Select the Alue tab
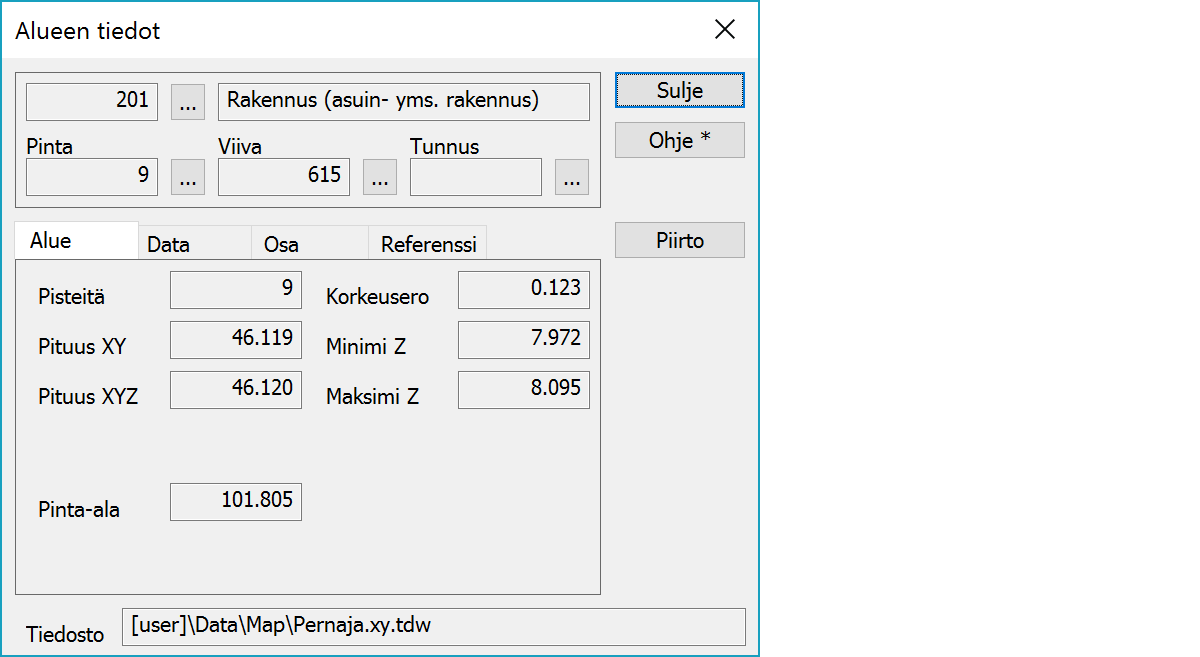Image resolution: width=1200 pixels, height=657 pixels. coord(50,241)
